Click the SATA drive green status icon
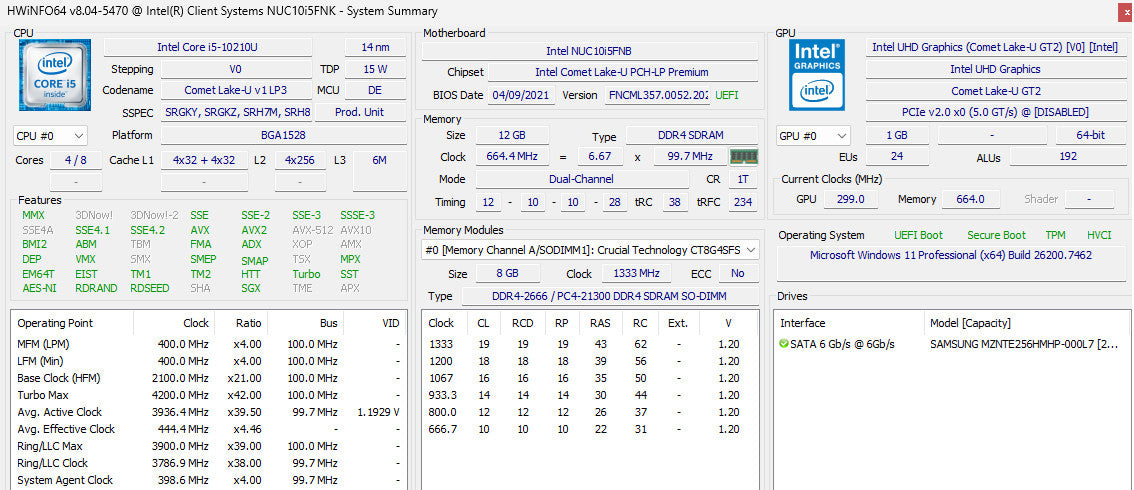Screen dimensions: 1134x490 [x=784, y=344]
